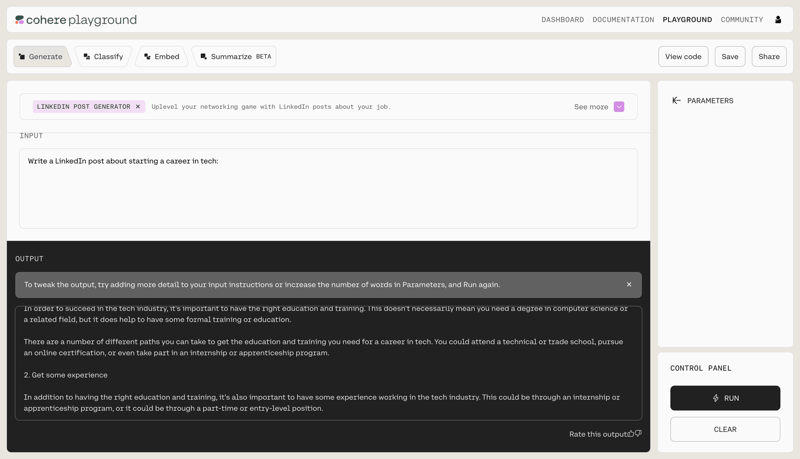
Task: Open the Embed tab
Action: [162, 57]
